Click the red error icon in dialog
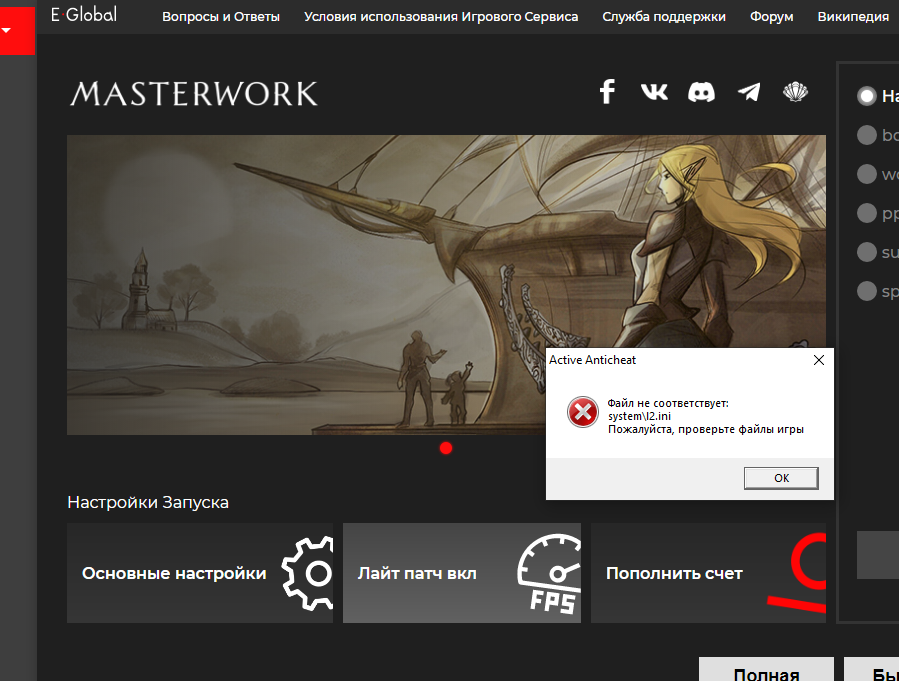The image size is (899, 681). [x=582, y=412]
